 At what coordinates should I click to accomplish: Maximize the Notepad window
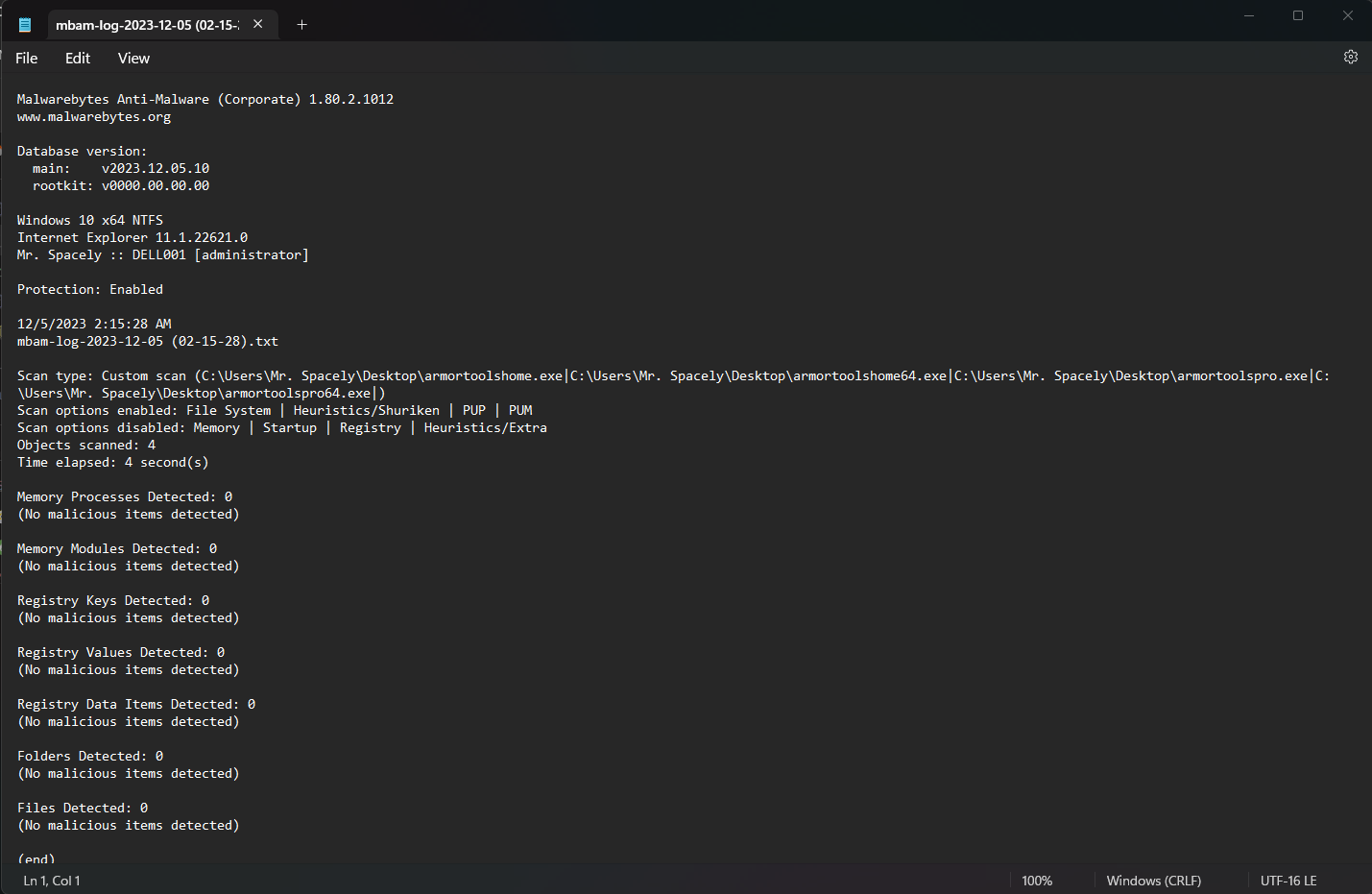1298,15
